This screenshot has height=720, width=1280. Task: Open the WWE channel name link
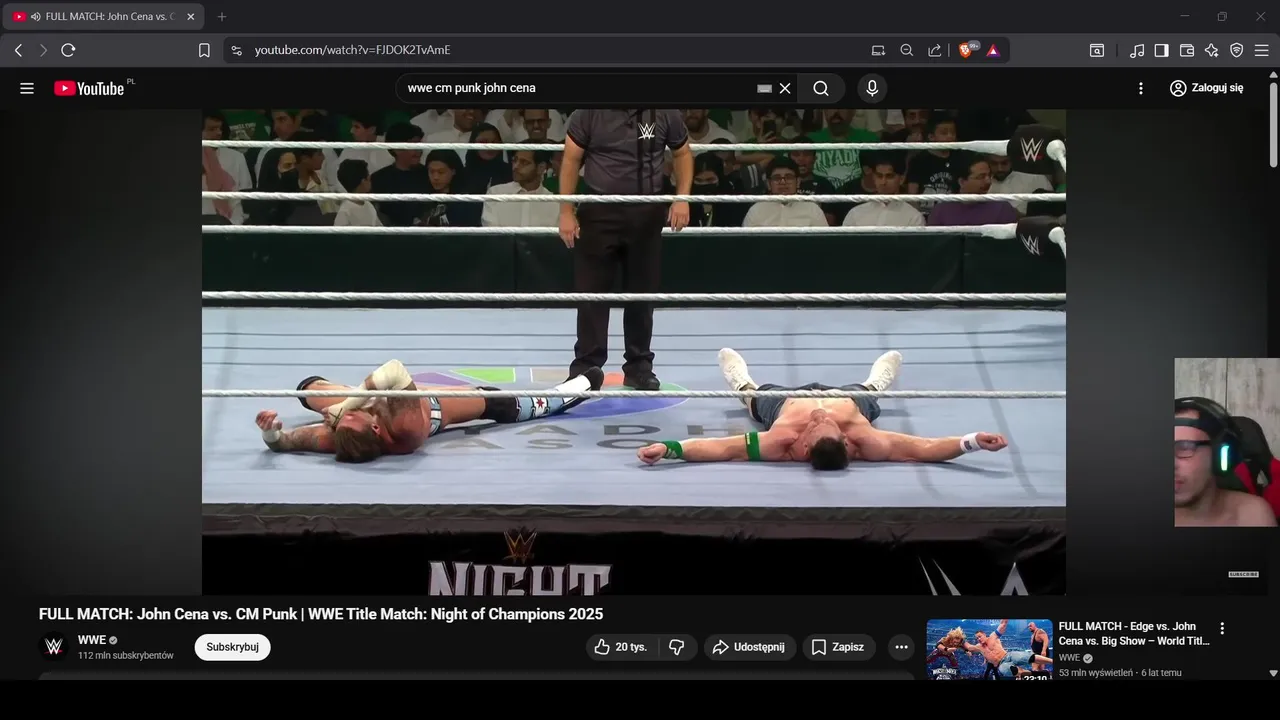[92, 640]
